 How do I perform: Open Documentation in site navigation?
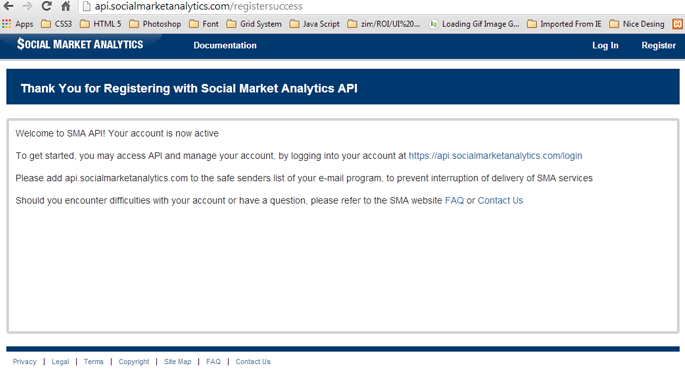point(225,45)
